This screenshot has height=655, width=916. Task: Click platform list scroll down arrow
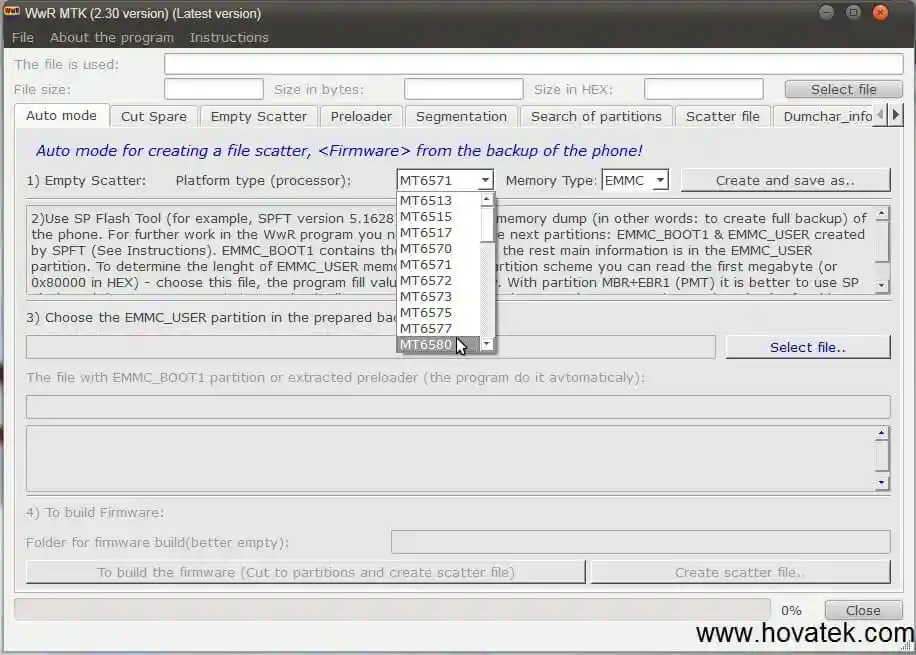click(x=487, y=345)
